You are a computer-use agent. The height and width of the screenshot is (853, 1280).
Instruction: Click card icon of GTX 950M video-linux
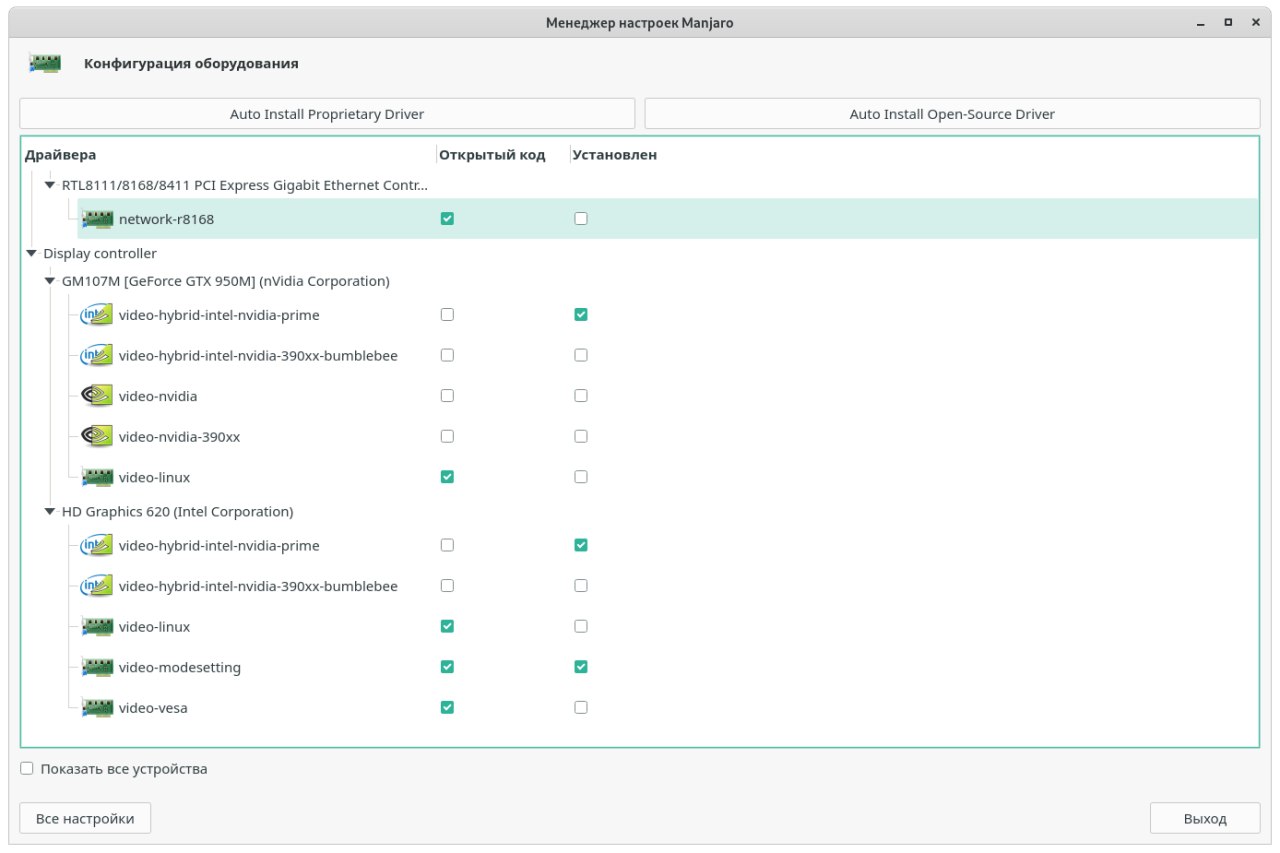tap(97, 478)
